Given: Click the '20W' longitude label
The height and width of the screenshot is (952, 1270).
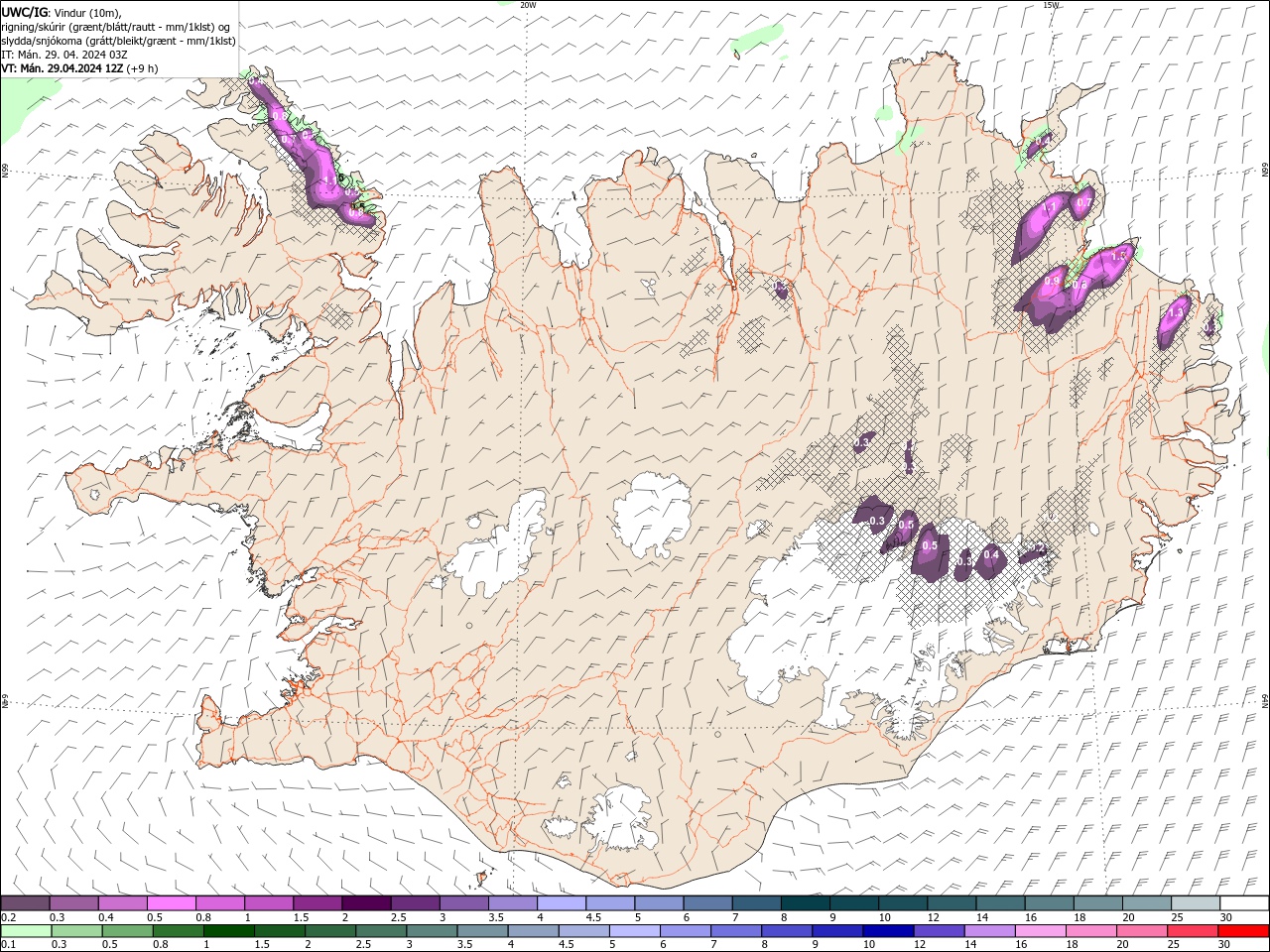Looking at the screenshot, I should 528,5.
